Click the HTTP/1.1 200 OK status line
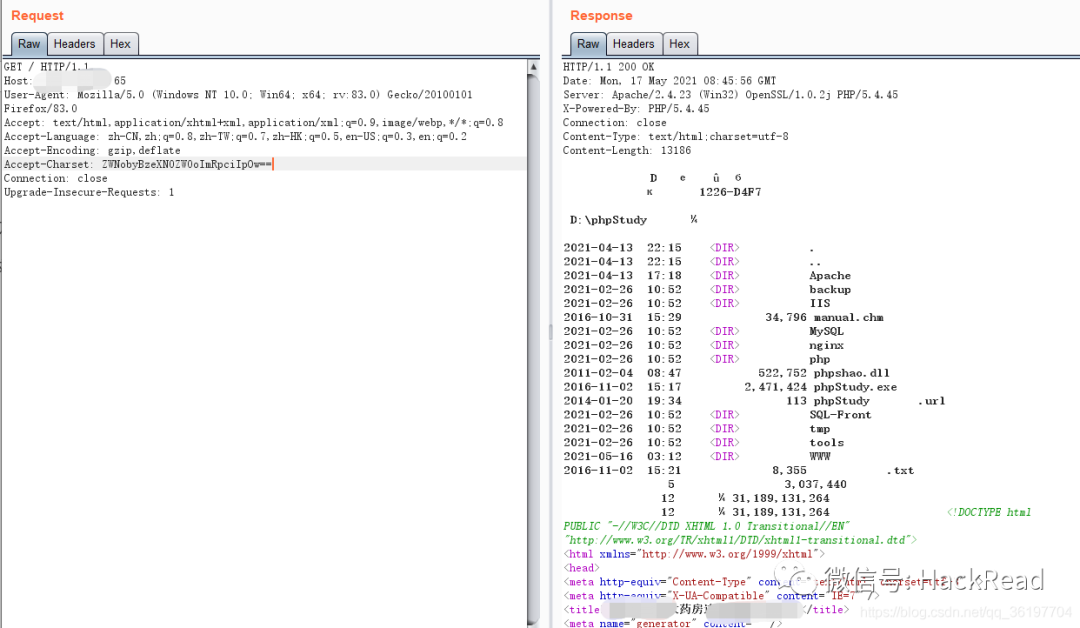Image resolution: width=1080 pixels, height=628 pixels. [608, 67]
